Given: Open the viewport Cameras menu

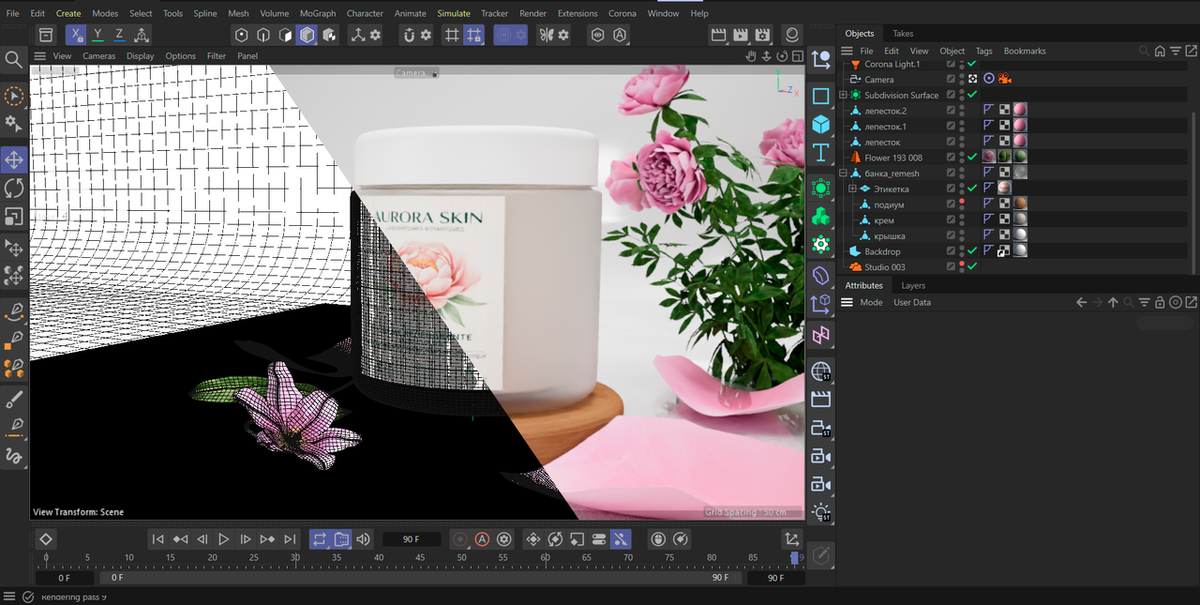Looking at the screenshot, I should click(x=99, y=56).
